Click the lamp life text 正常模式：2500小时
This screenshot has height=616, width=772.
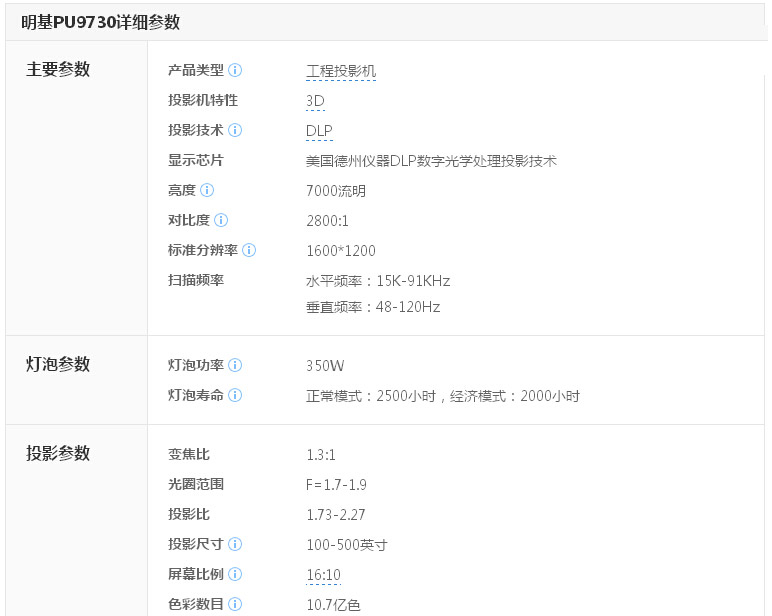pos(371,396)
